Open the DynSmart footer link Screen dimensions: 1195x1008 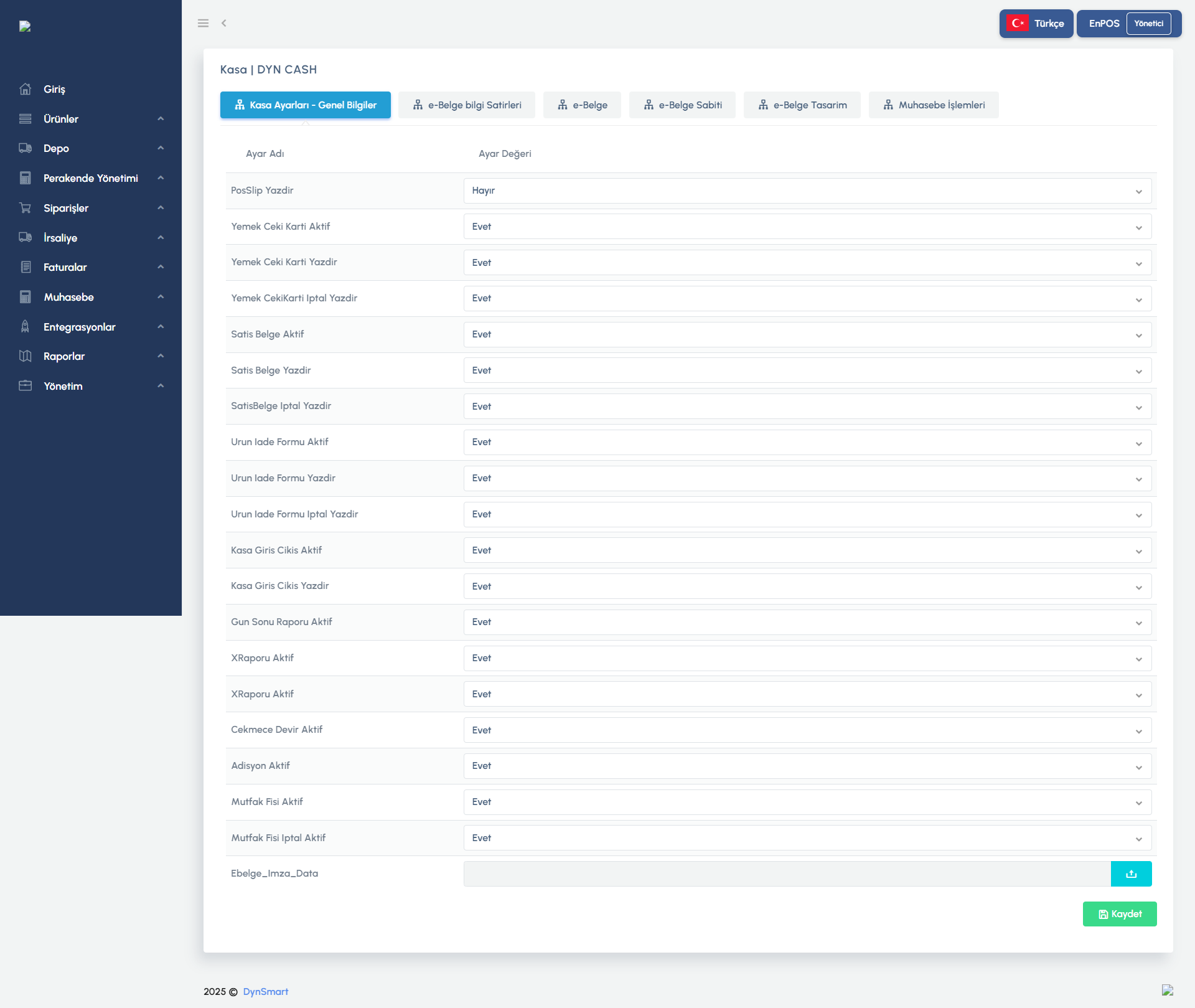point(266,992)
